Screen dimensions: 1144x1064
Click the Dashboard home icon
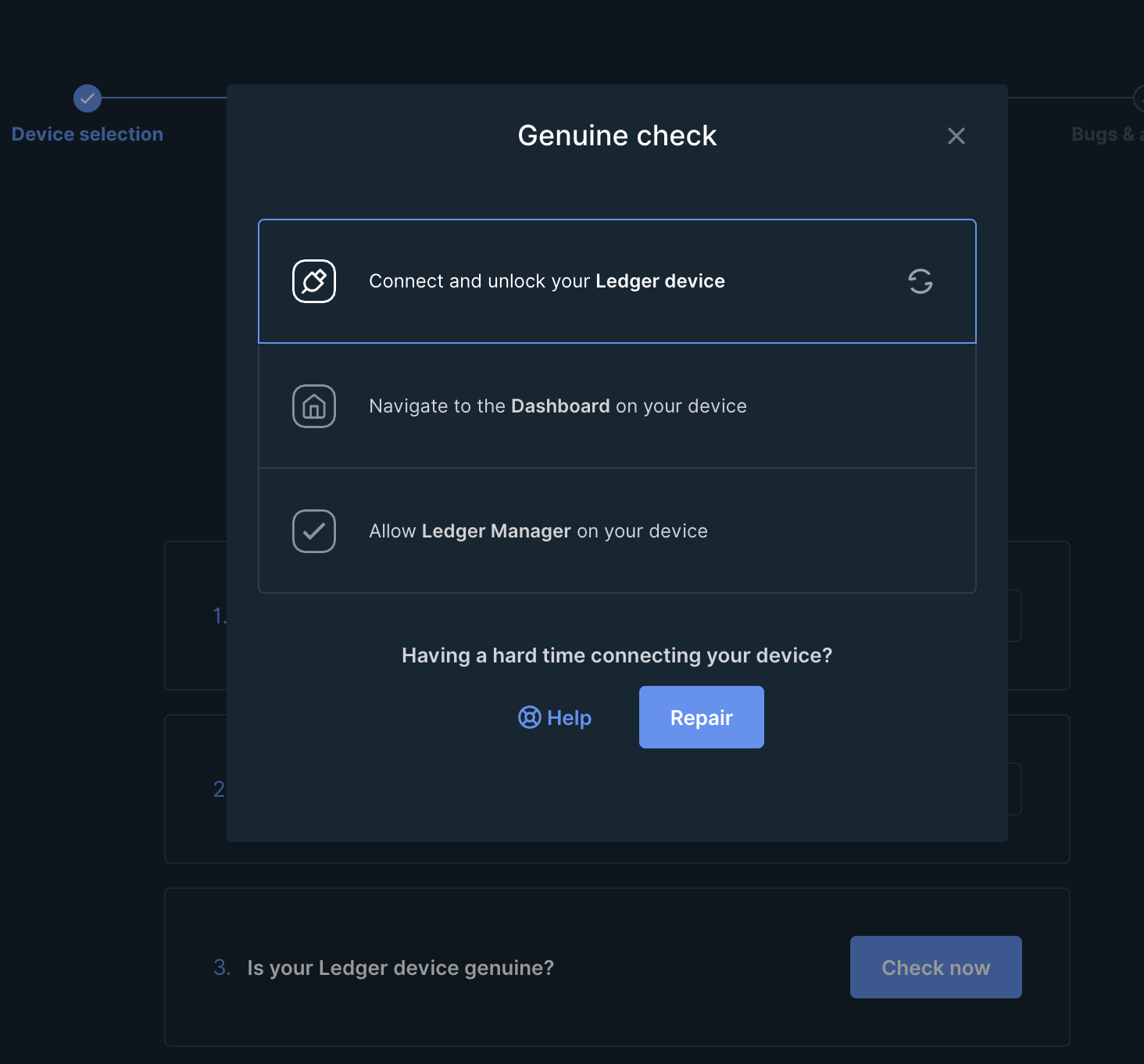(314, 406)
